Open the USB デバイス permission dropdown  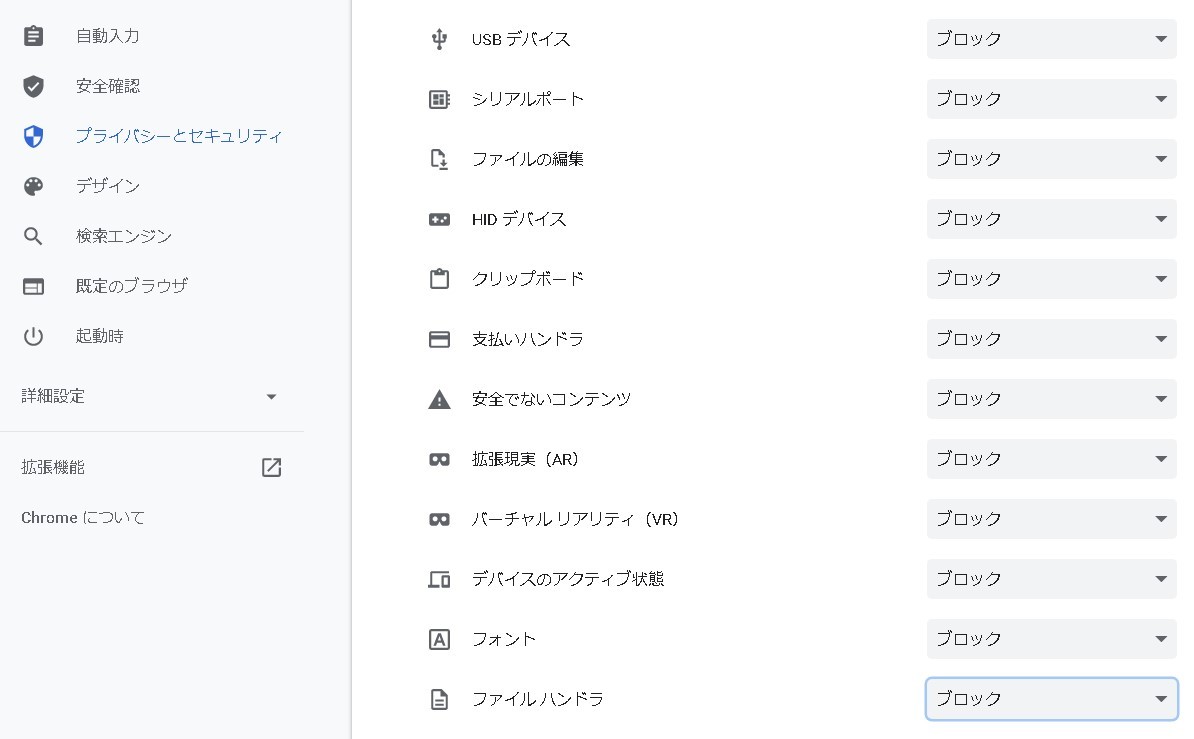(1051, 39)
